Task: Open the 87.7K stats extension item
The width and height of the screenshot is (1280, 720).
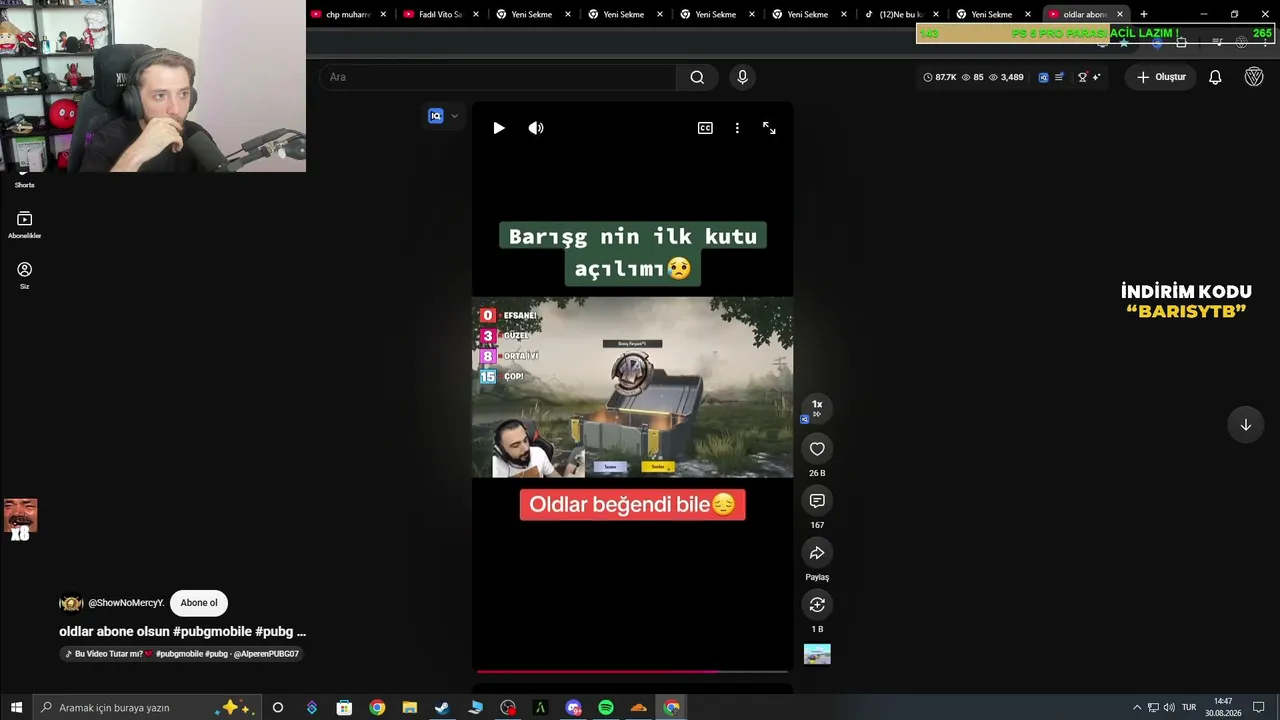Action: pos(940,77)
